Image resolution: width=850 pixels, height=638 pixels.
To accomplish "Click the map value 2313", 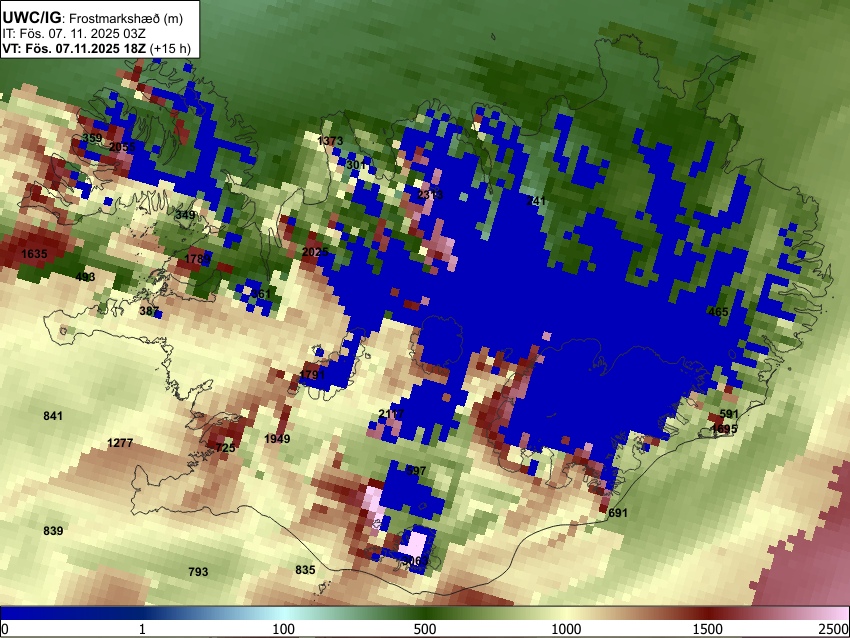I will [430, 195].
